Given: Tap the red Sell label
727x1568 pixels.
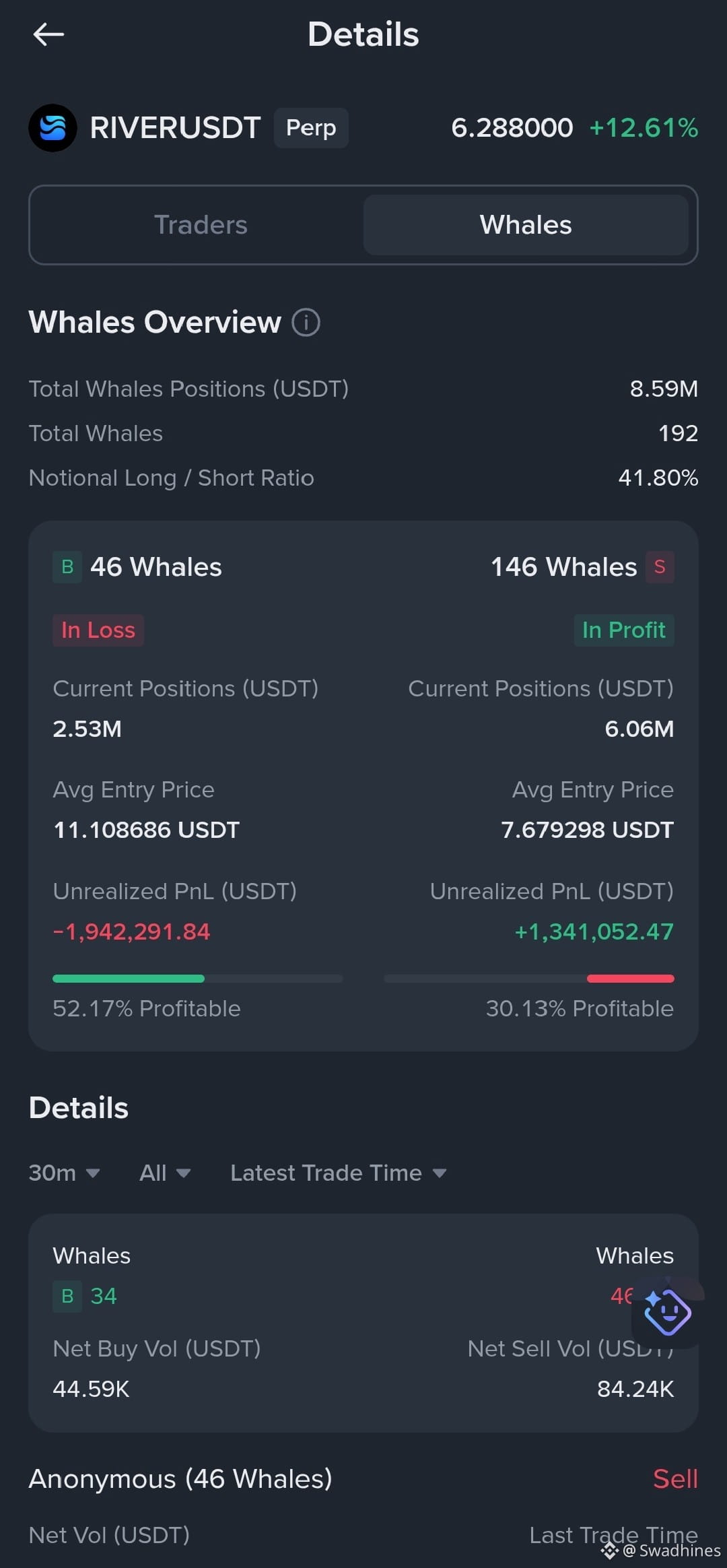Looking at the screenshot, I should (x=675, y=1478).
